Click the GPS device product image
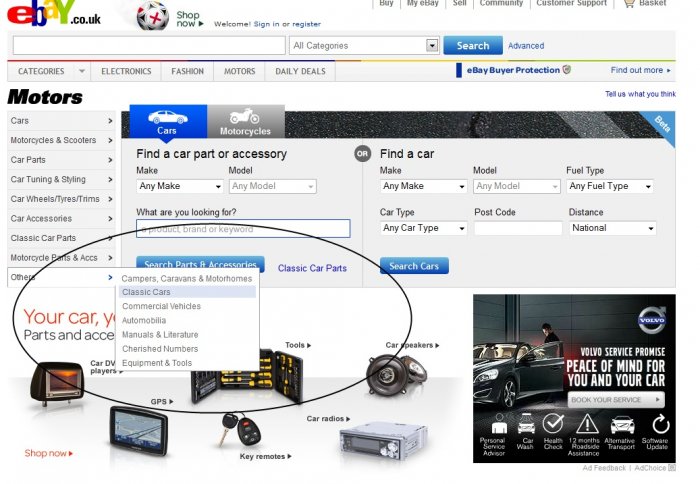Image resolution: width=700 pixels, height=484 pixels. tap(139, 431)
